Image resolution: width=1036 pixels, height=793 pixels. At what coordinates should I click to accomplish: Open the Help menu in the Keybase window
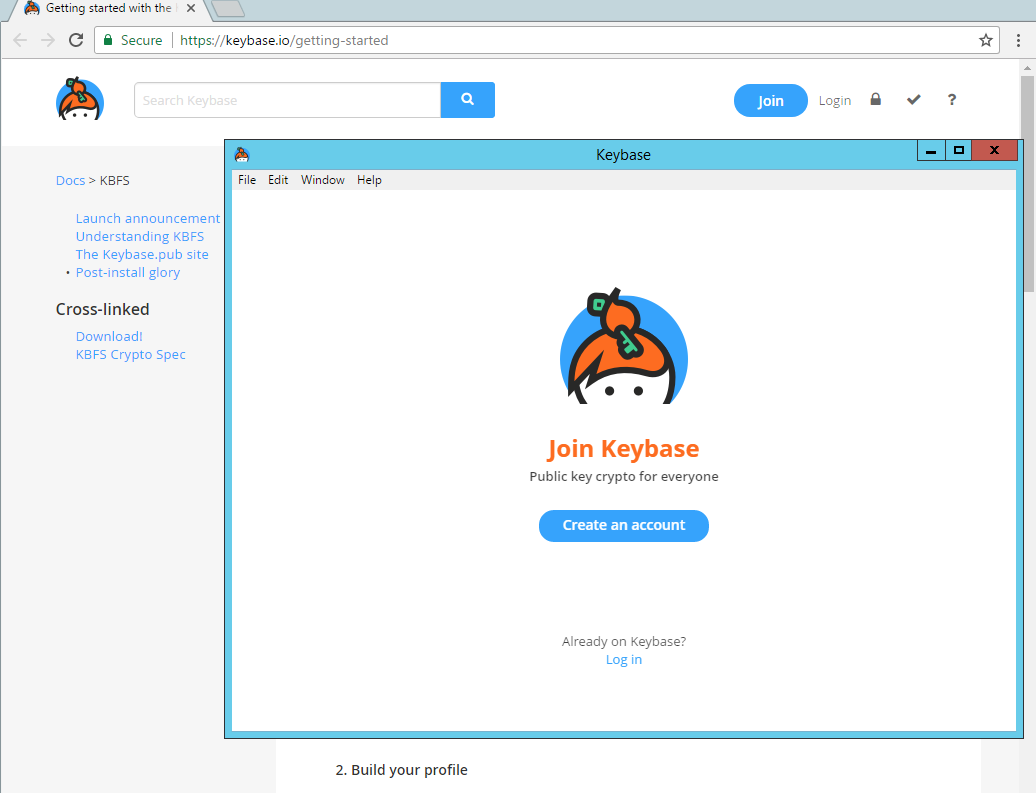pyautogui.click(x=369, y=180)
